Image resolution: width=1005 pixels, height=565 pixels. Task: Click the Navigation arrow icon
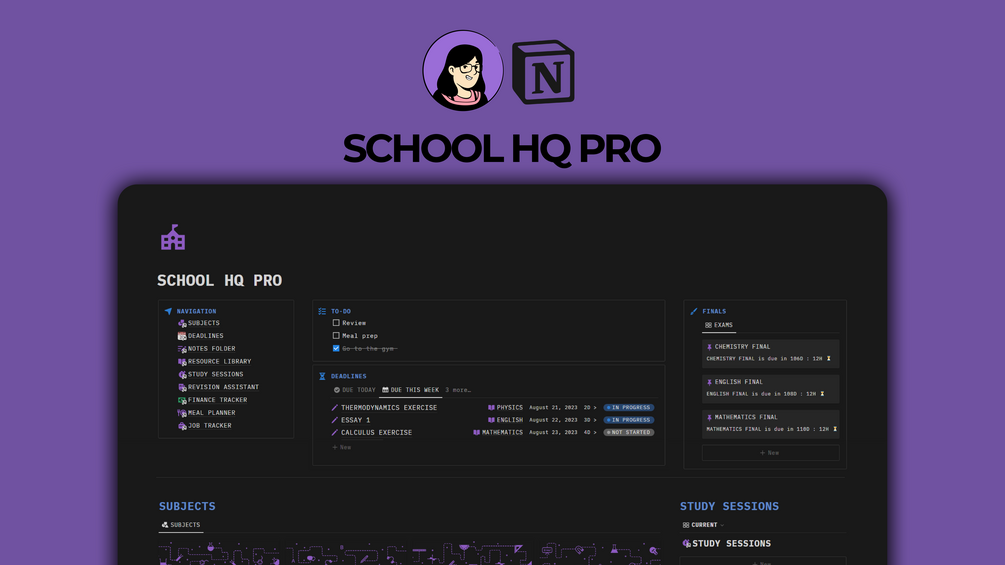168,311
